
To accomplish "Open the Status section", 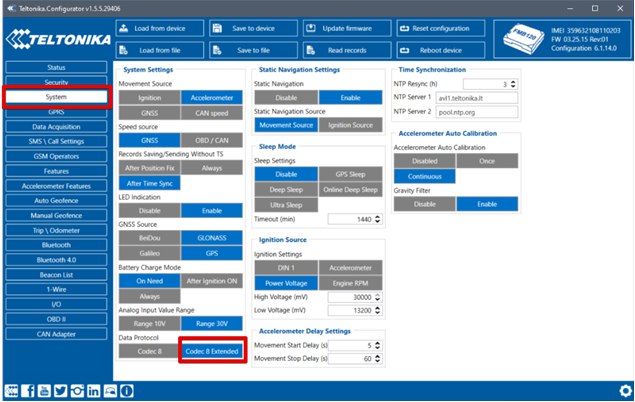I will coord(56,68).
